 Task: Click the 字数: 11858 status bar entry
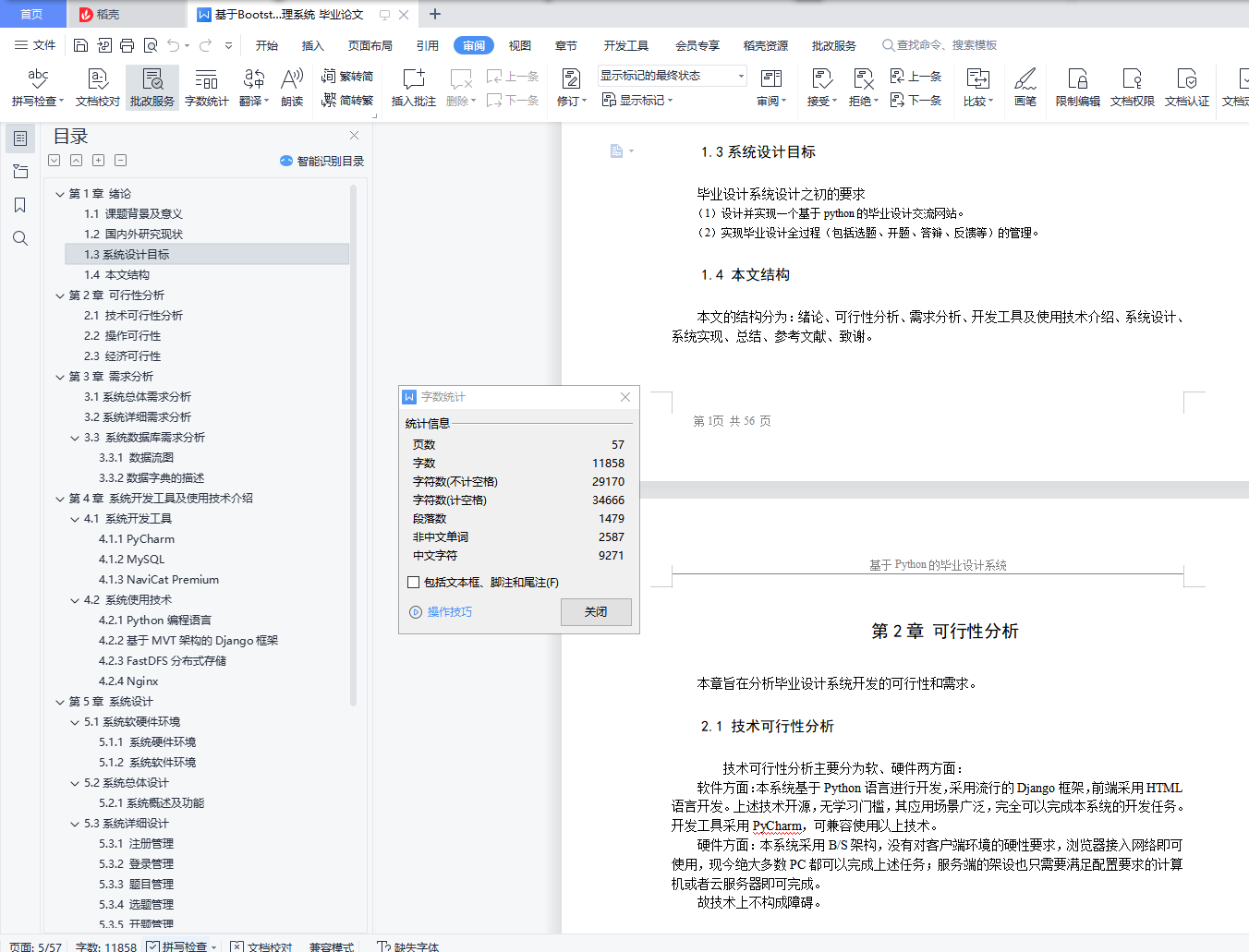[106, 946]
